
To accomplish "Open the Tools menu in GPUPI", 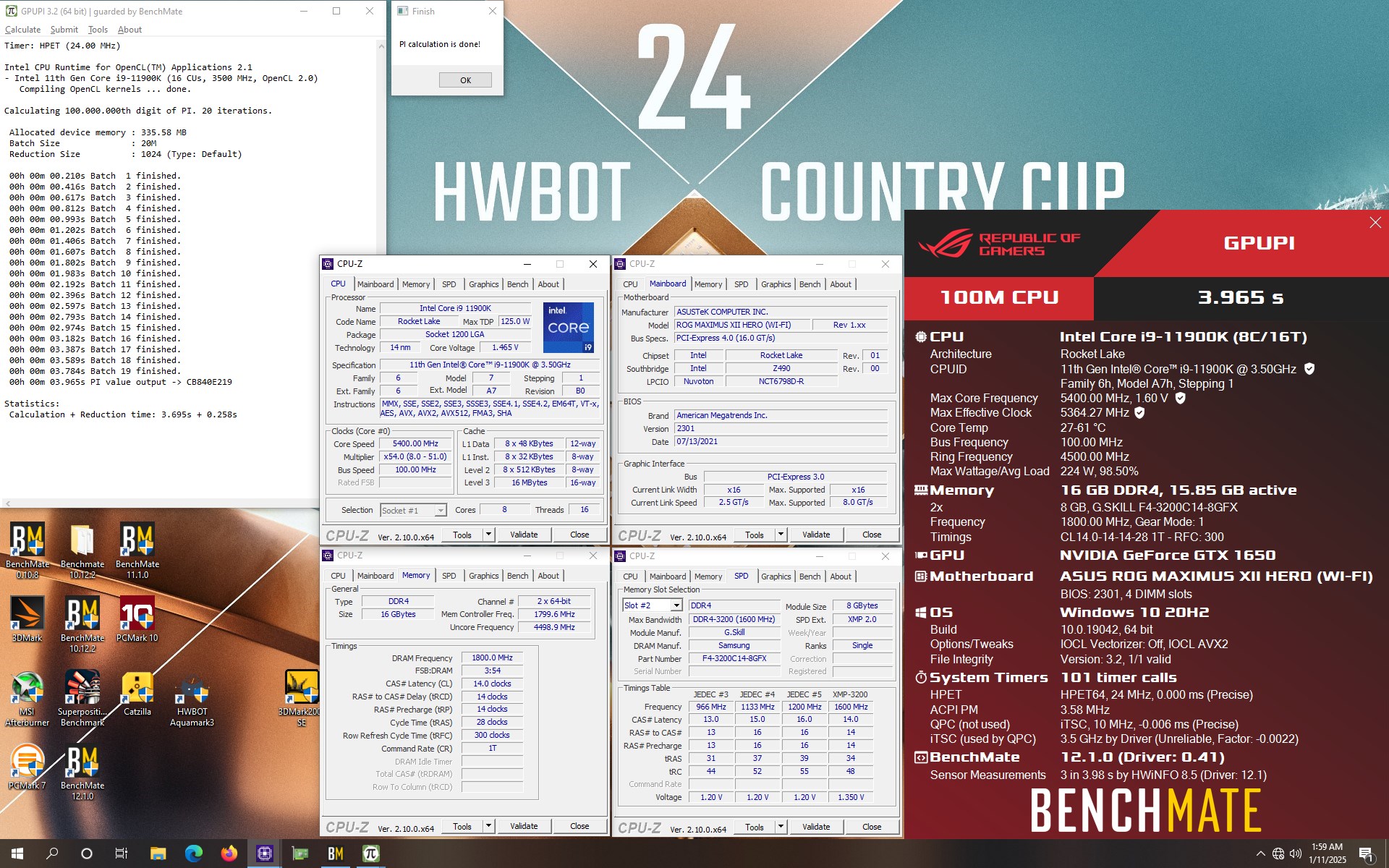I will coord(98,30).
